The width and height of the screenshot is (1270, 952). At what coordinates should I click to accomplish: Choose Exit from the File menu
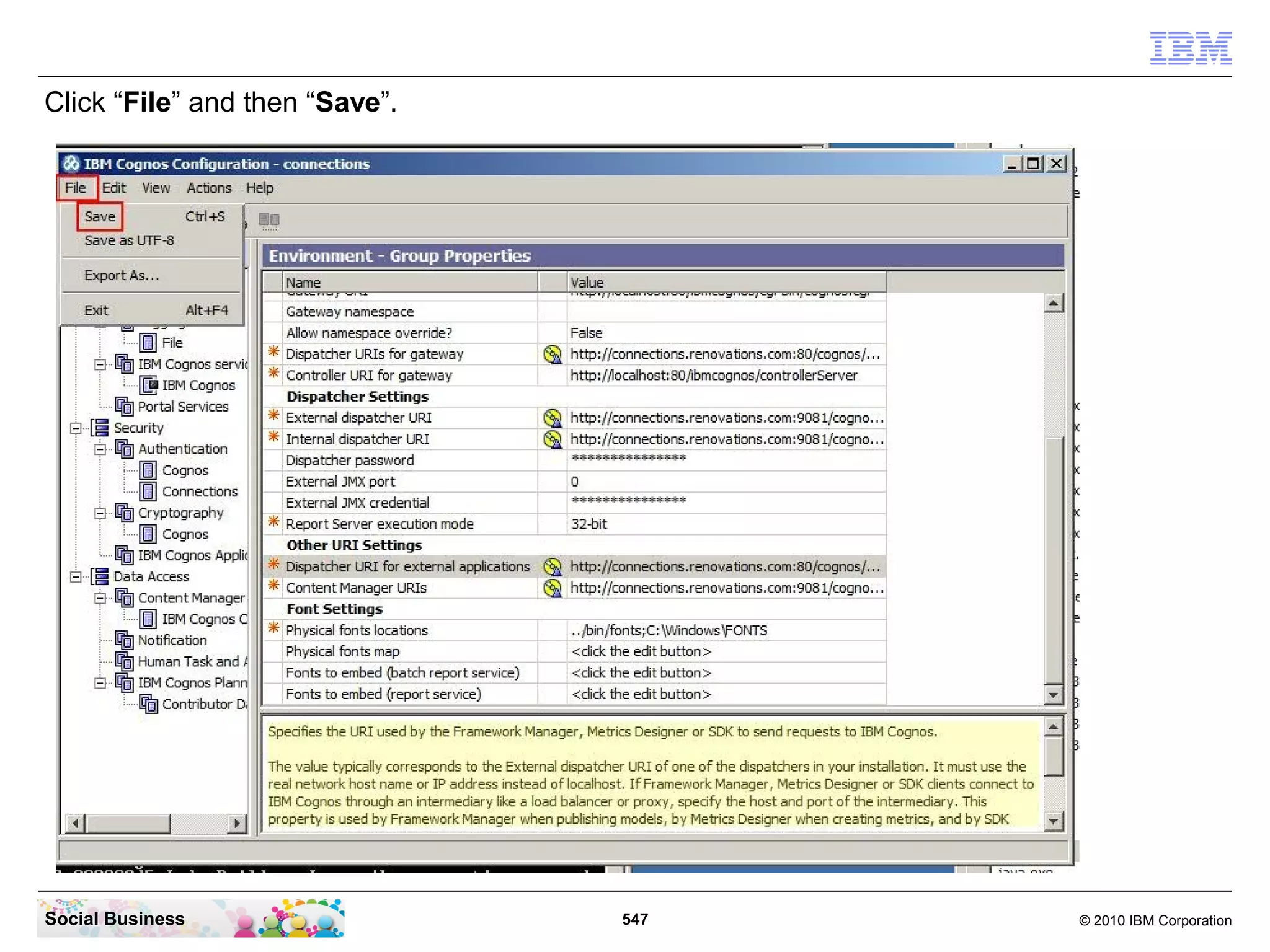[x=96, y=311]
